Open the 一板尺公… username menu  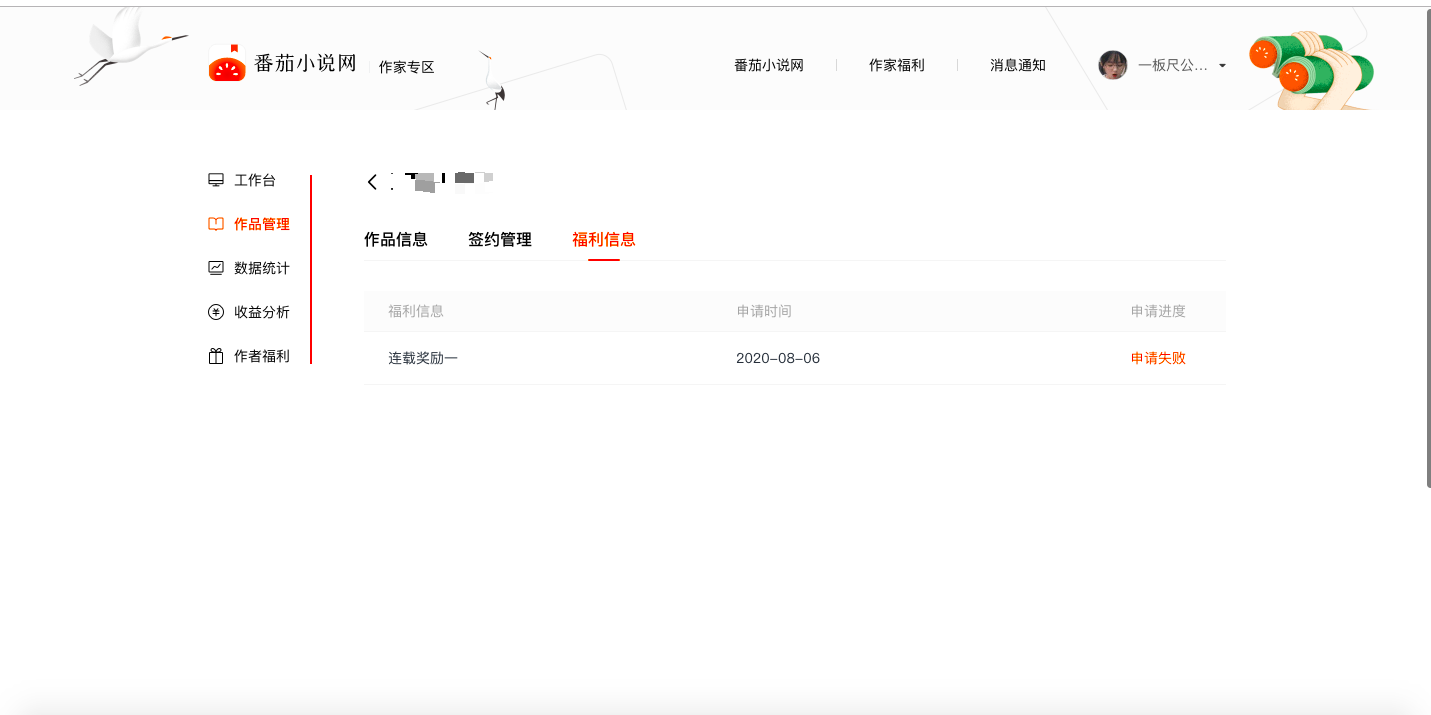1173,65
